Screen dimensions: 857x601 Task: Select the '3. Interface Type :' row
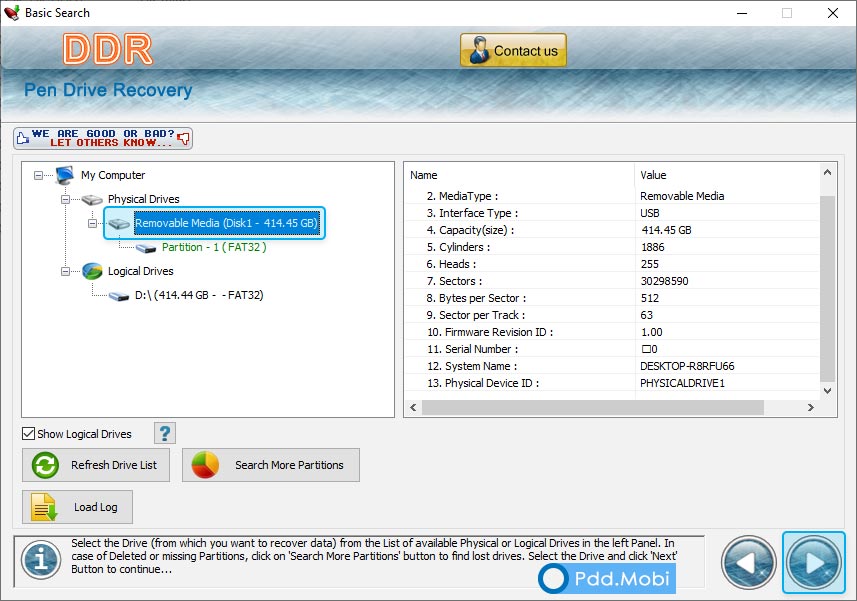point(612,213)
